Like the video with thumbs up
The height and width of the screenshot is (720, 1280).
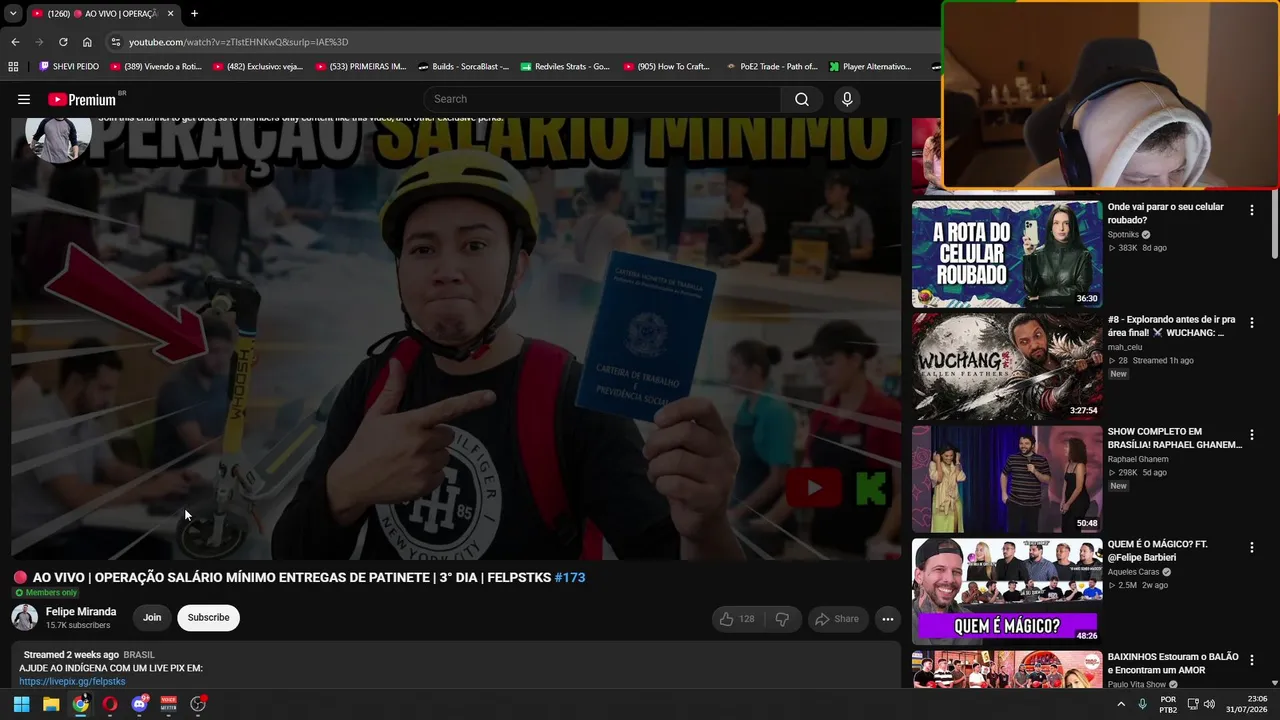coord(736,619)
